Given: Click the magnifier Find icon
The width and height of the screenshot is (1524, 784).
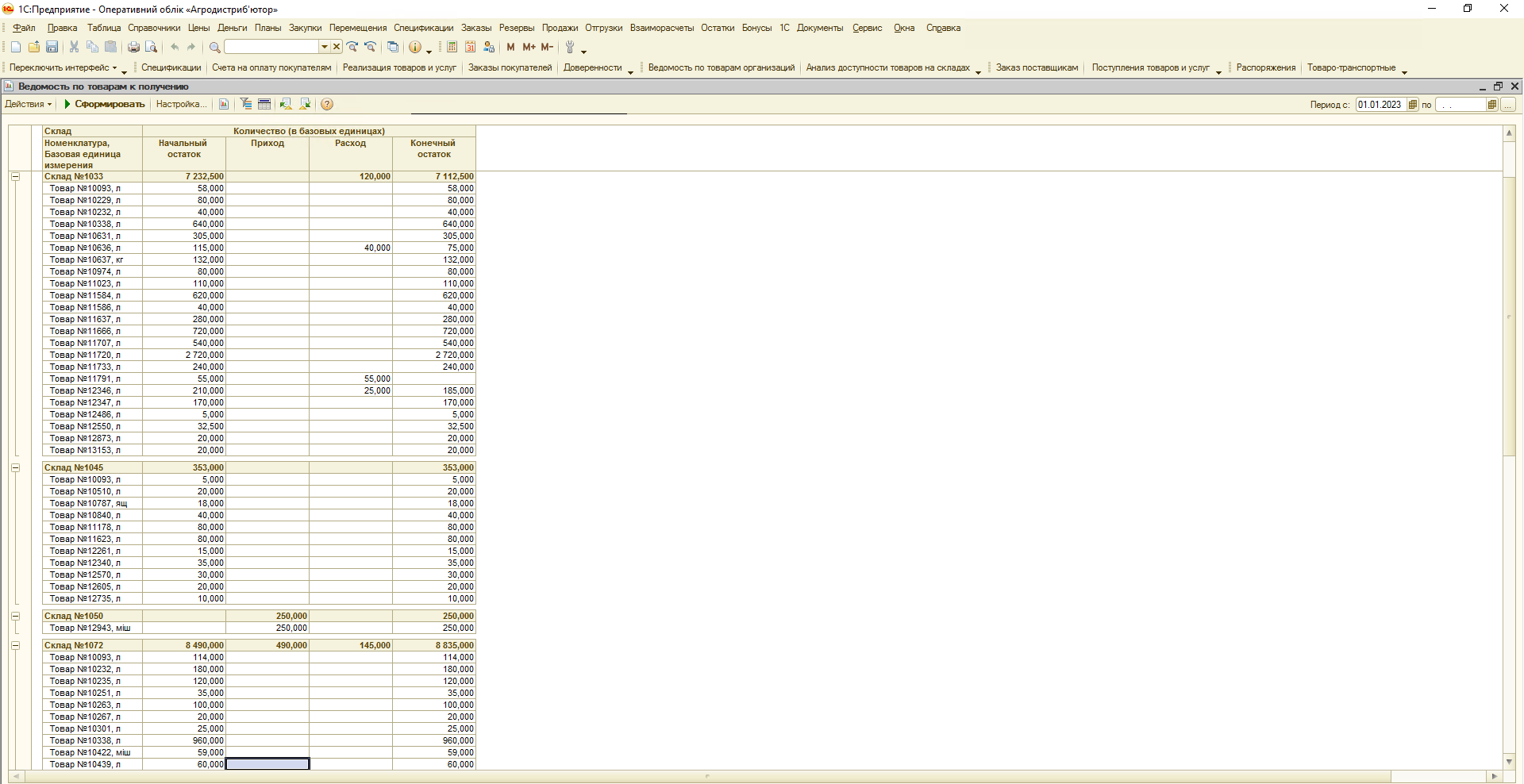Looking at the screenshot, I should pyautogui.click(x=214, y=48).
